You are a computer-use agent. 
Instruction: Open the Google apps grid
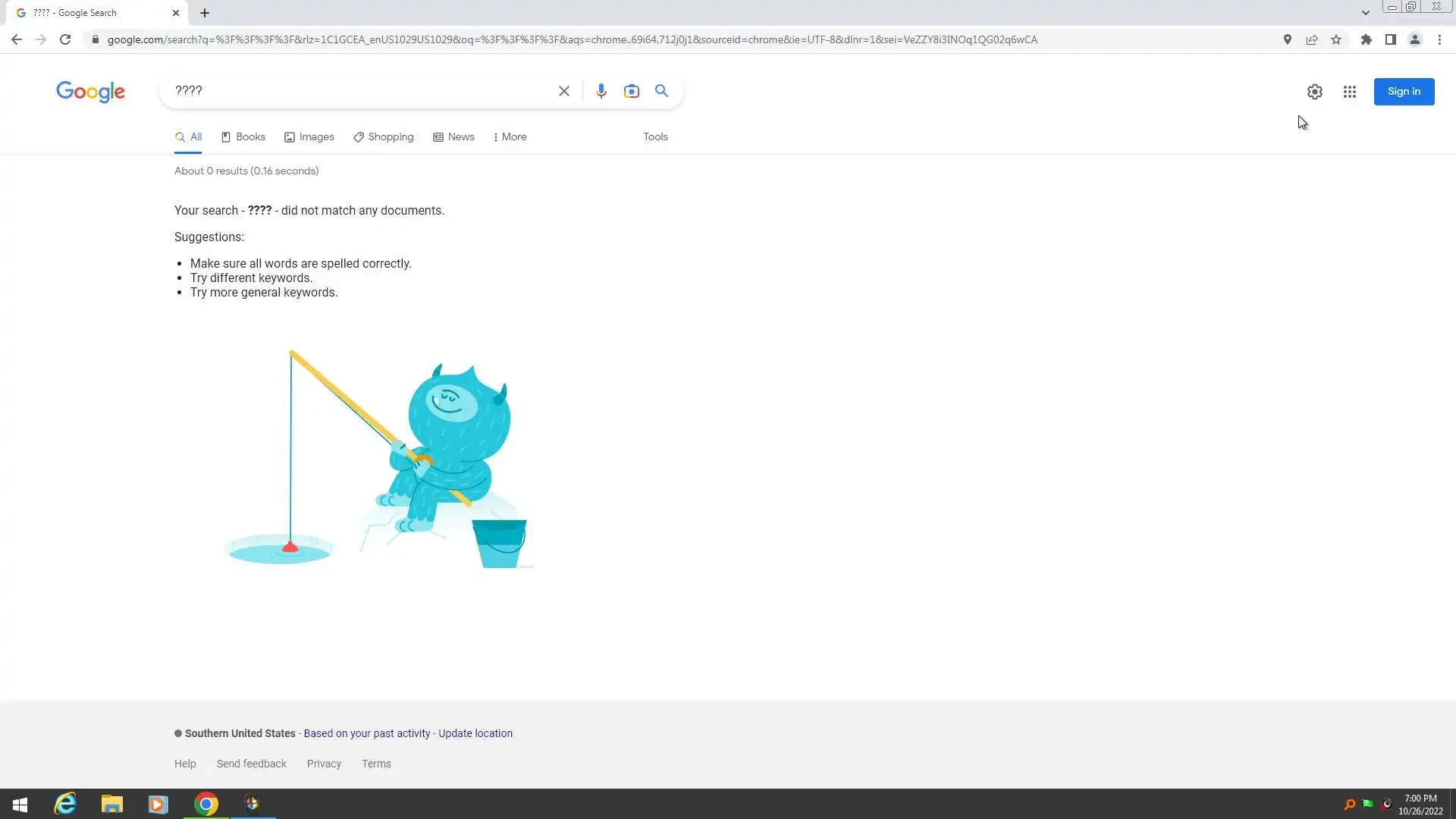point(1349,92)
